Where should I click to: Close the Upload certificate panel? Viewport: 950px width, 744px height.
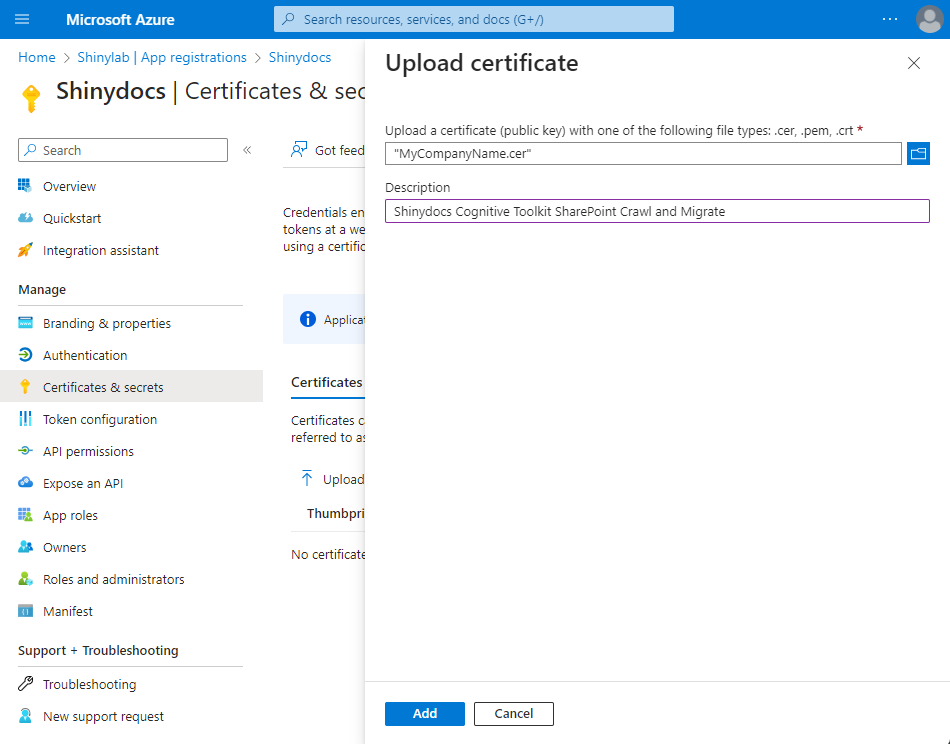click(913, 63)
